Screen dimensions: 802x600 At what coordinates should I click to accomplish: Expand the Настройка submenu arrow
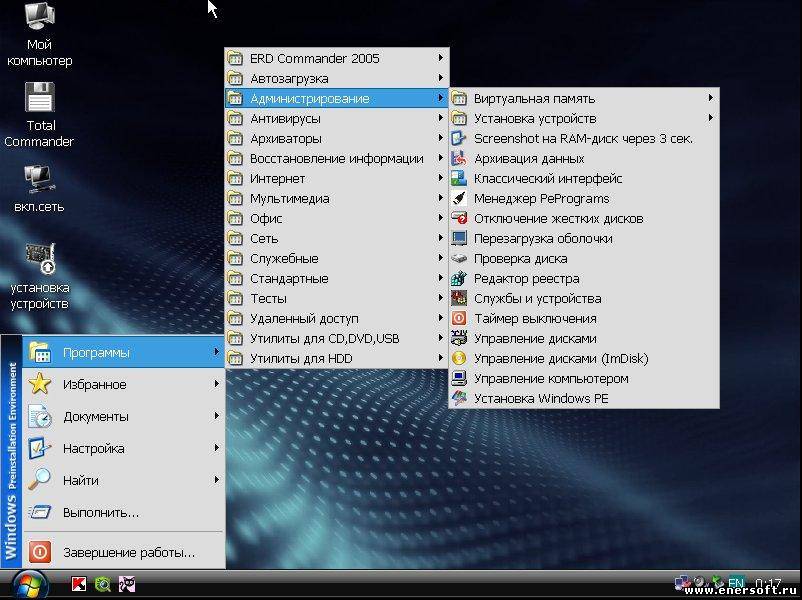pos(217,448)
